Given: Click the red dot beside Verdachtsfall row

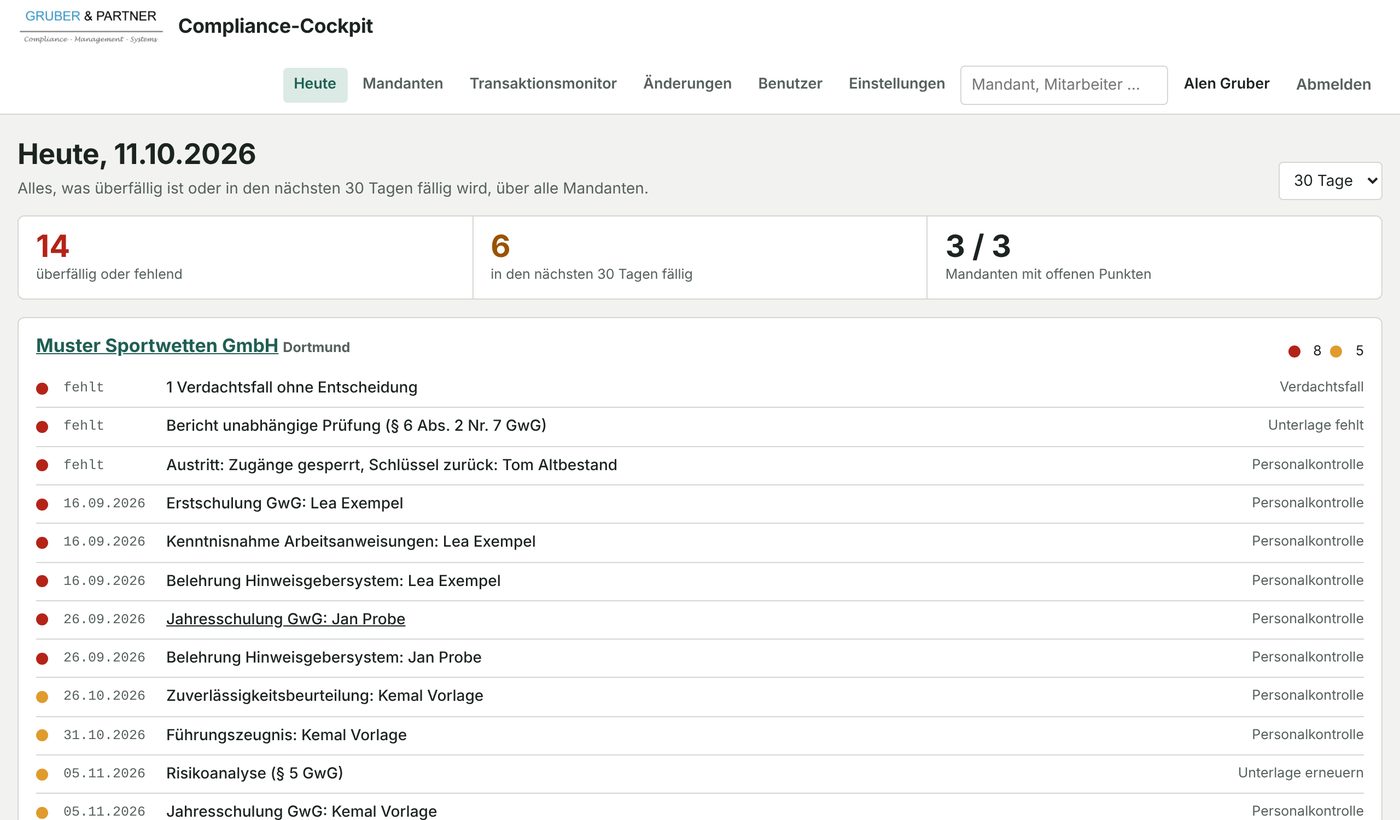Looking at the screenshot, I should click(42, 388).
